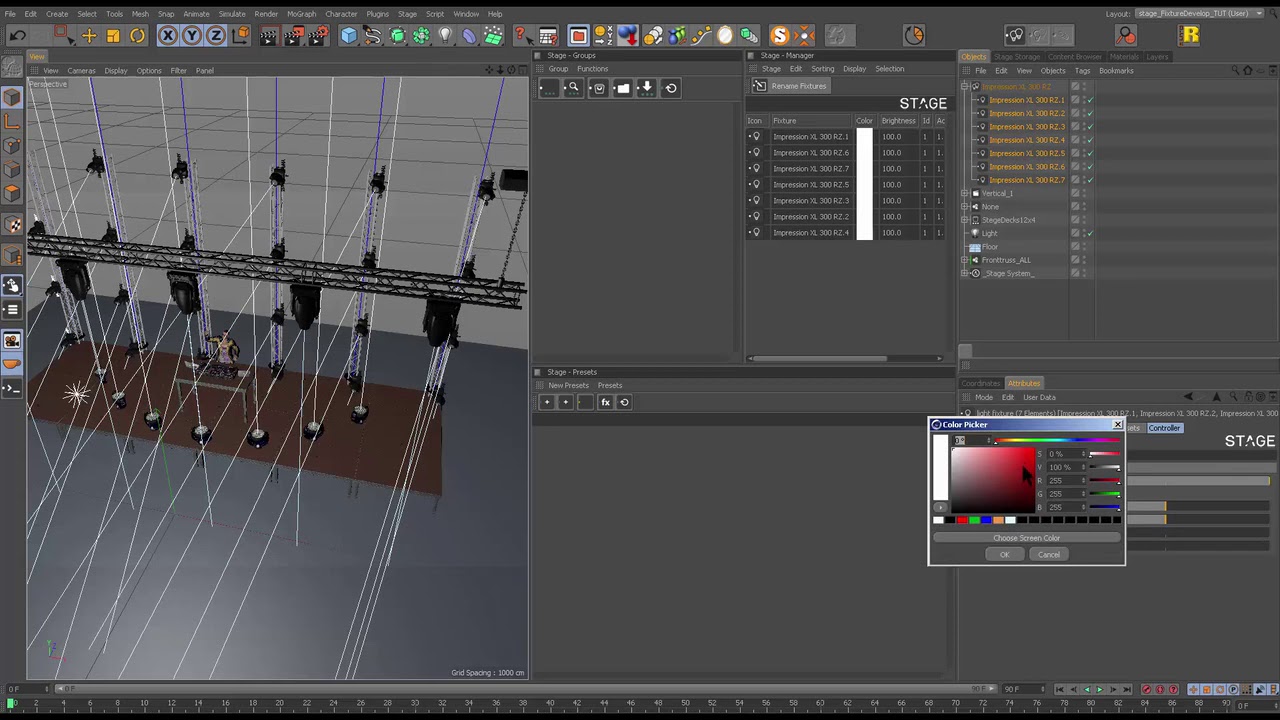Image resolution: width=1280 pixels, height=720 pixels.
Task: Click inside the saturation-value color field
Action: (993, 479)
